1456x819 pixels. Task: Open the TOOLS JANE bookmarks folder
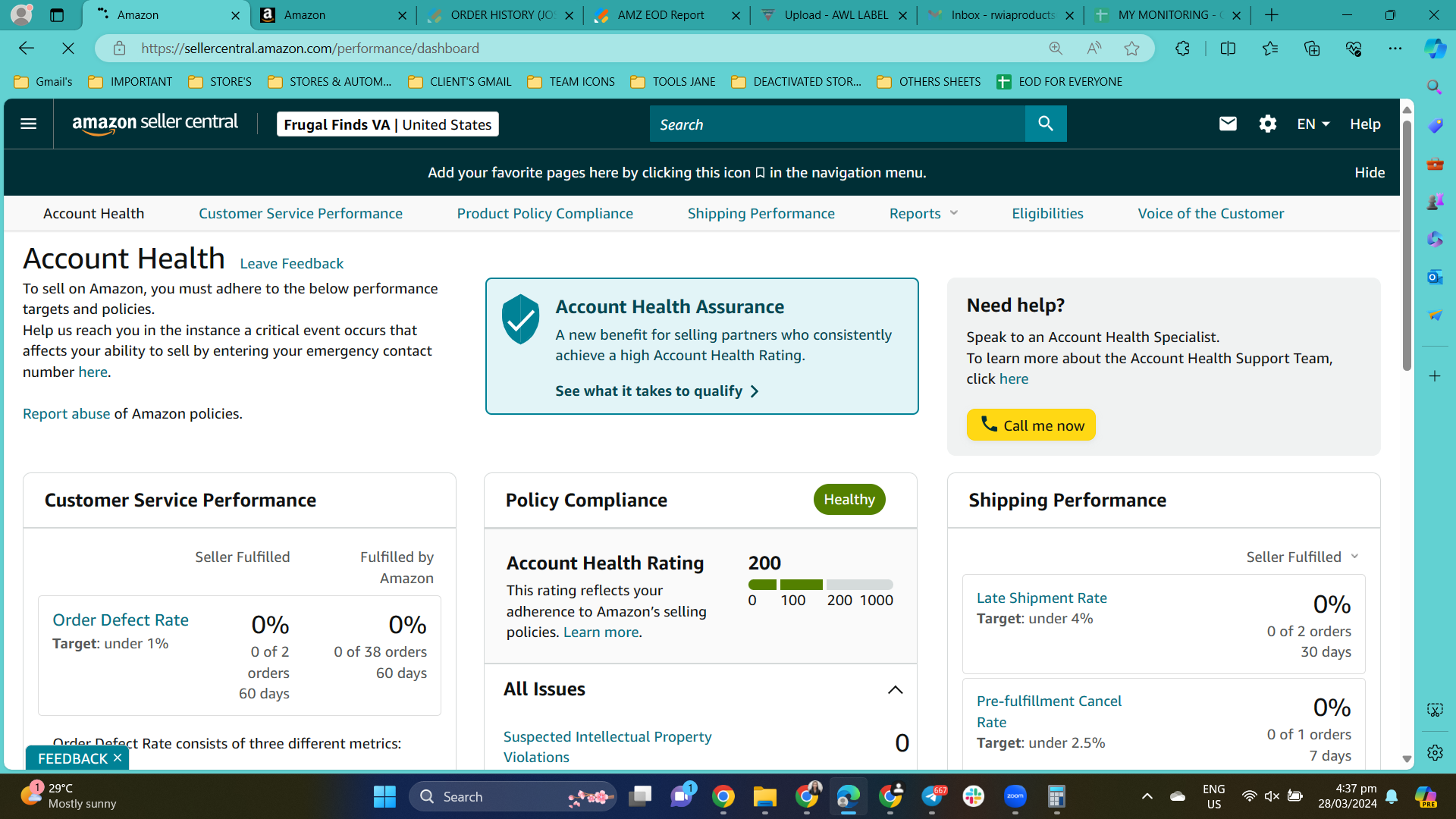point(673,82)
